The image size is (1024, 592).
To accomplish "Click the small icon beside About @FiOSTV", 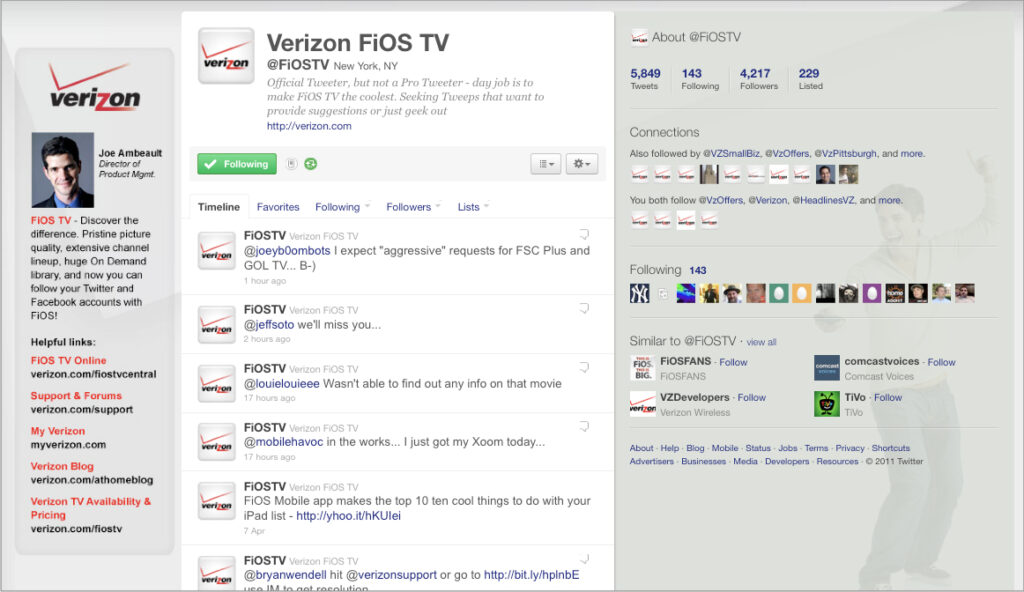I will click(x=639, y=38).
